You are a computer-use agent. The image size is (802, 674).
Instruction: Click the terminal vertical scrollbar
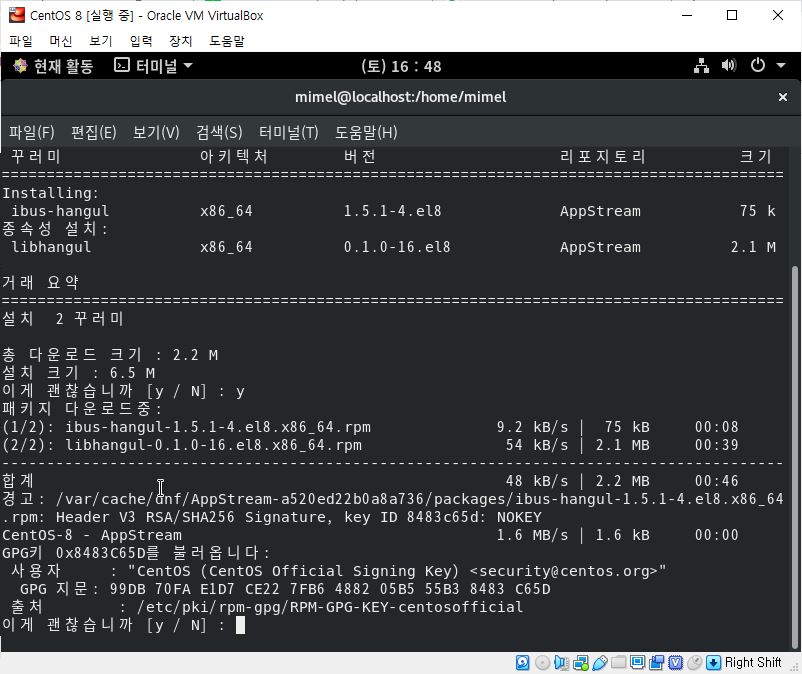(x=794, y=457)
